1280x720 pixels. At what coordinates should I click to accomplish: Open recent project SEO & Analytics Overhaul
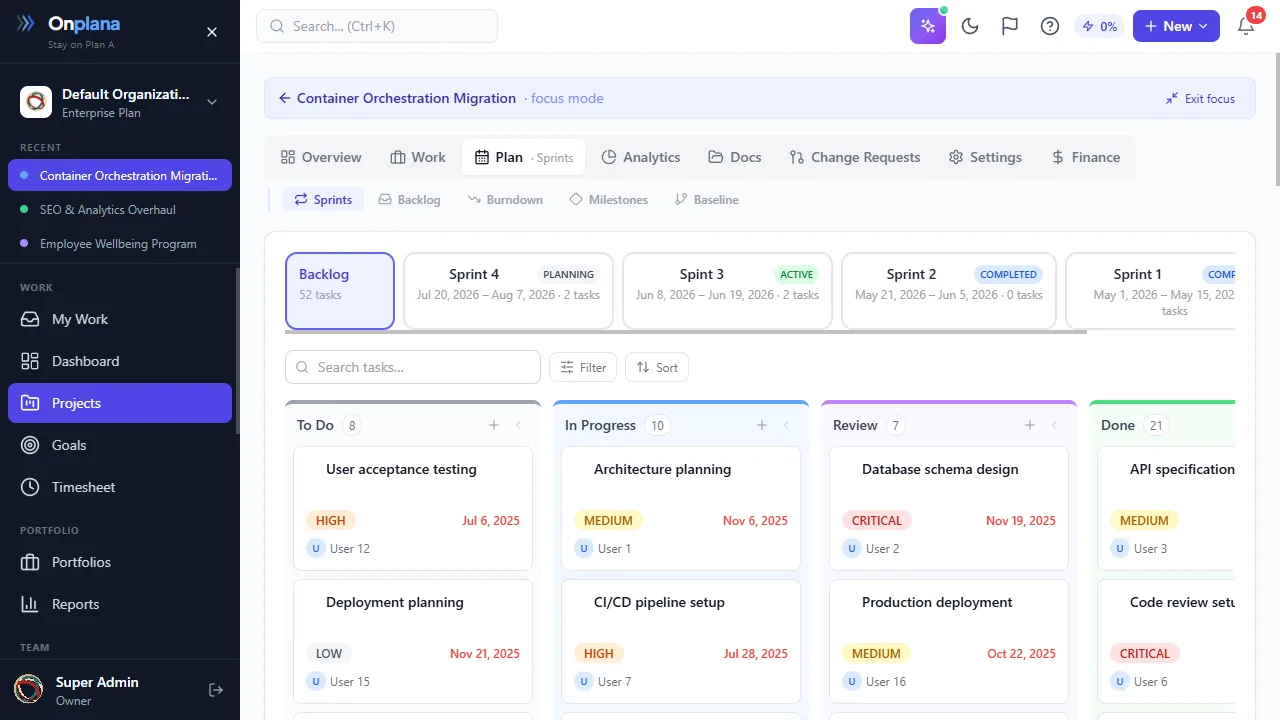click(120, 210)
